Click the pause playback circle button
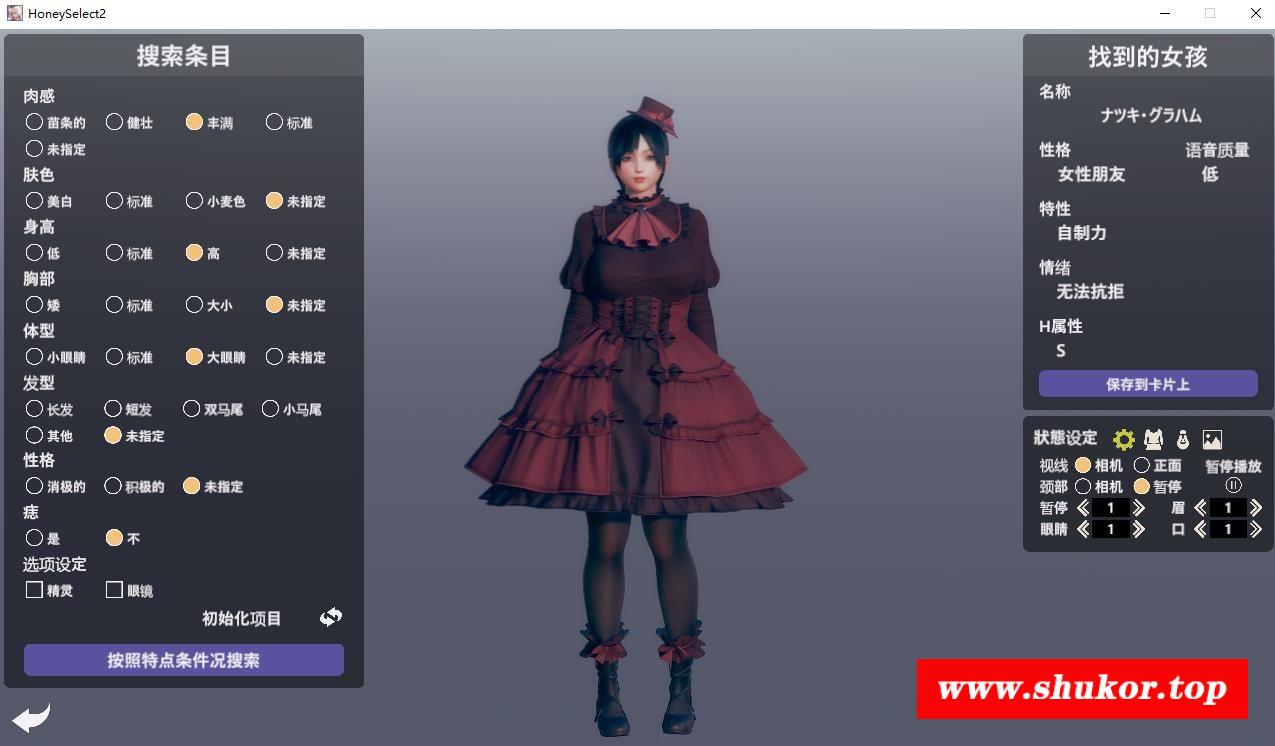1275x746 pixels. 1233,485
